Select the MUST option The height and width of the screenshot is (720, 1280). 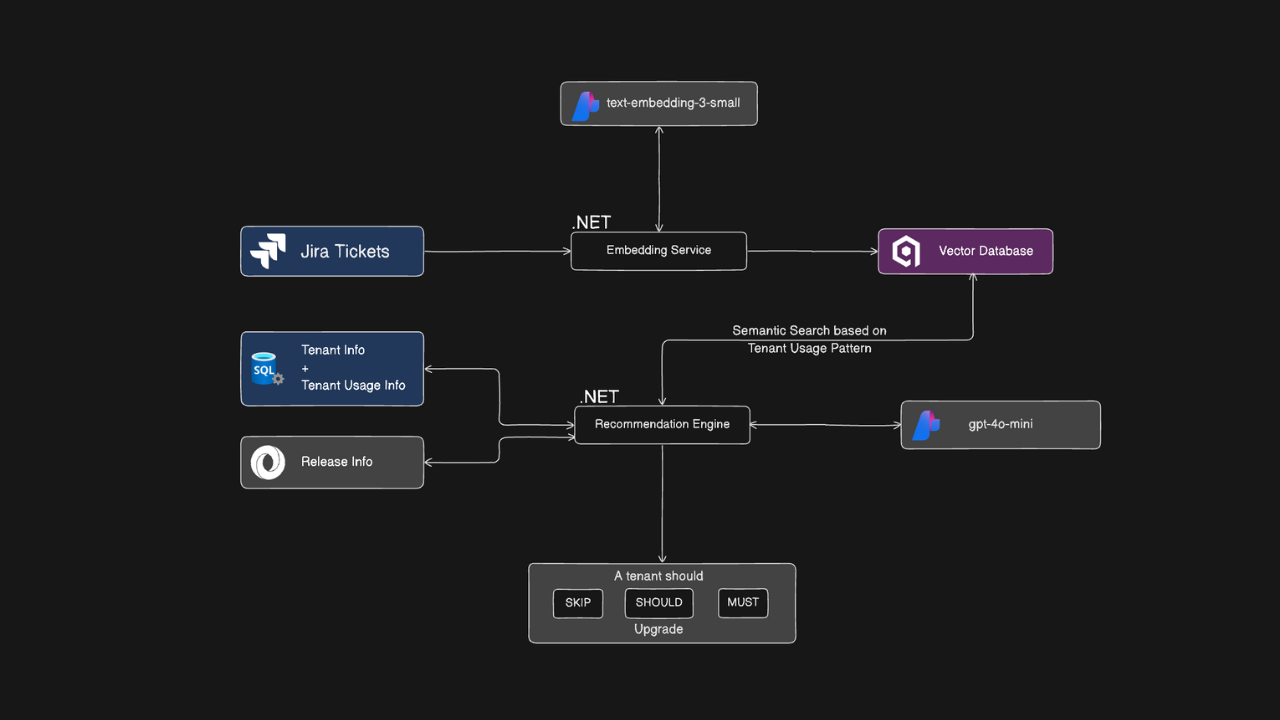coord(742,603)
